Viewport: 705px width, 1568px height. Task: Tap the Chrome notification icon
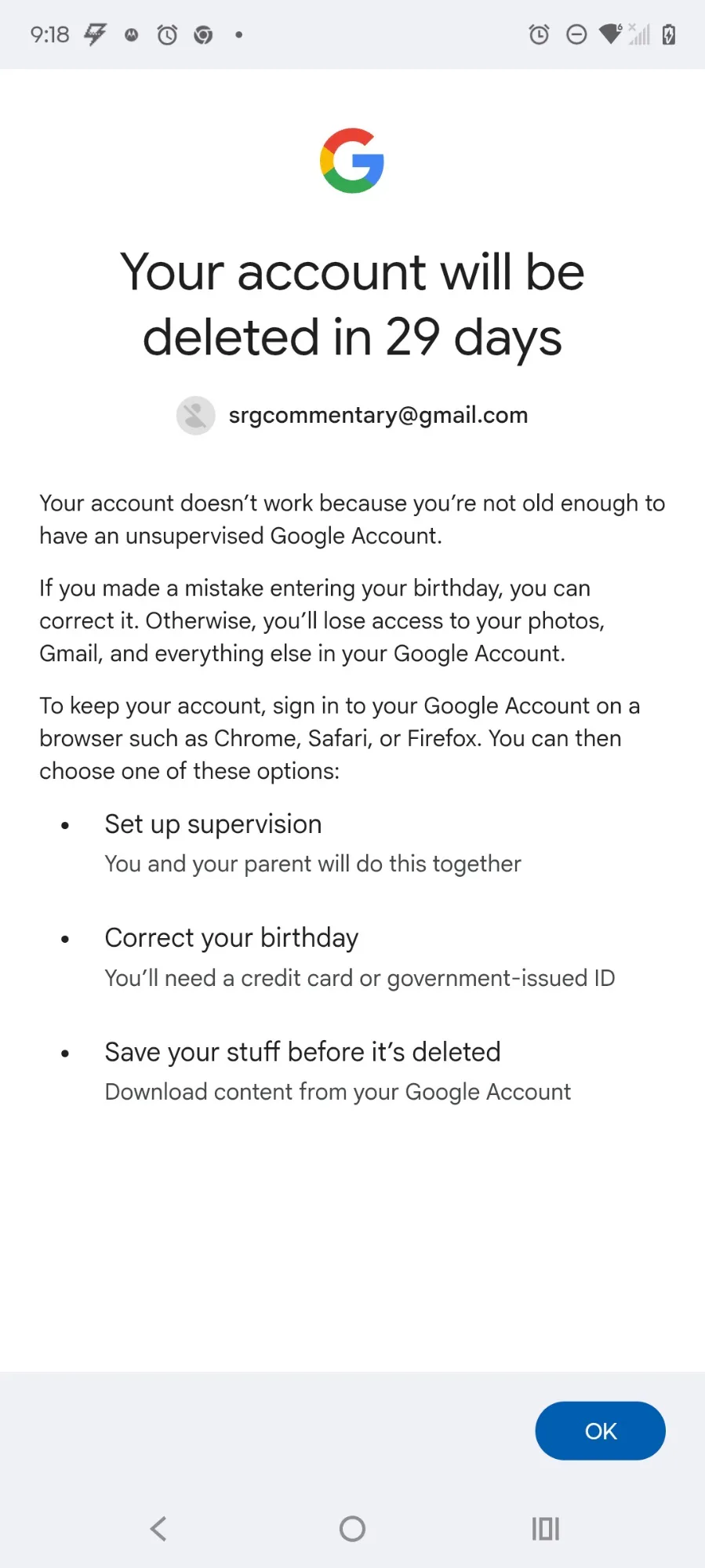point(203,35)
